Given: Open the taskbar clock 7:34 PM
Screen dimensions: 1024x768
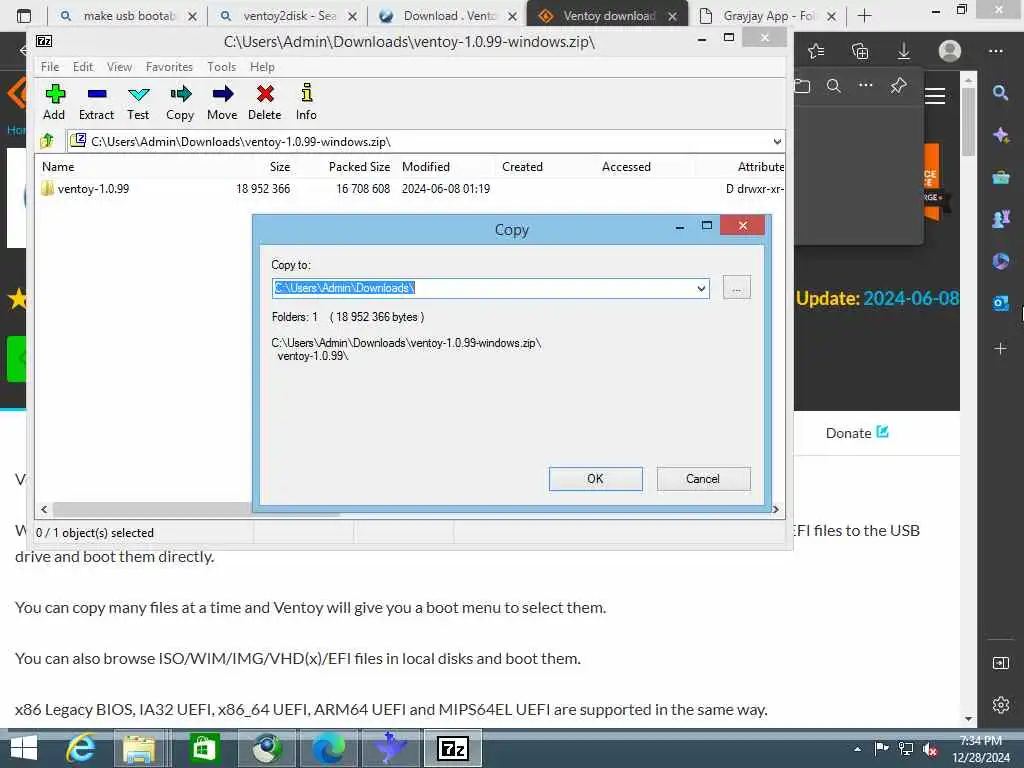Looking at the screenshot, I should click(x=981, y=741).
